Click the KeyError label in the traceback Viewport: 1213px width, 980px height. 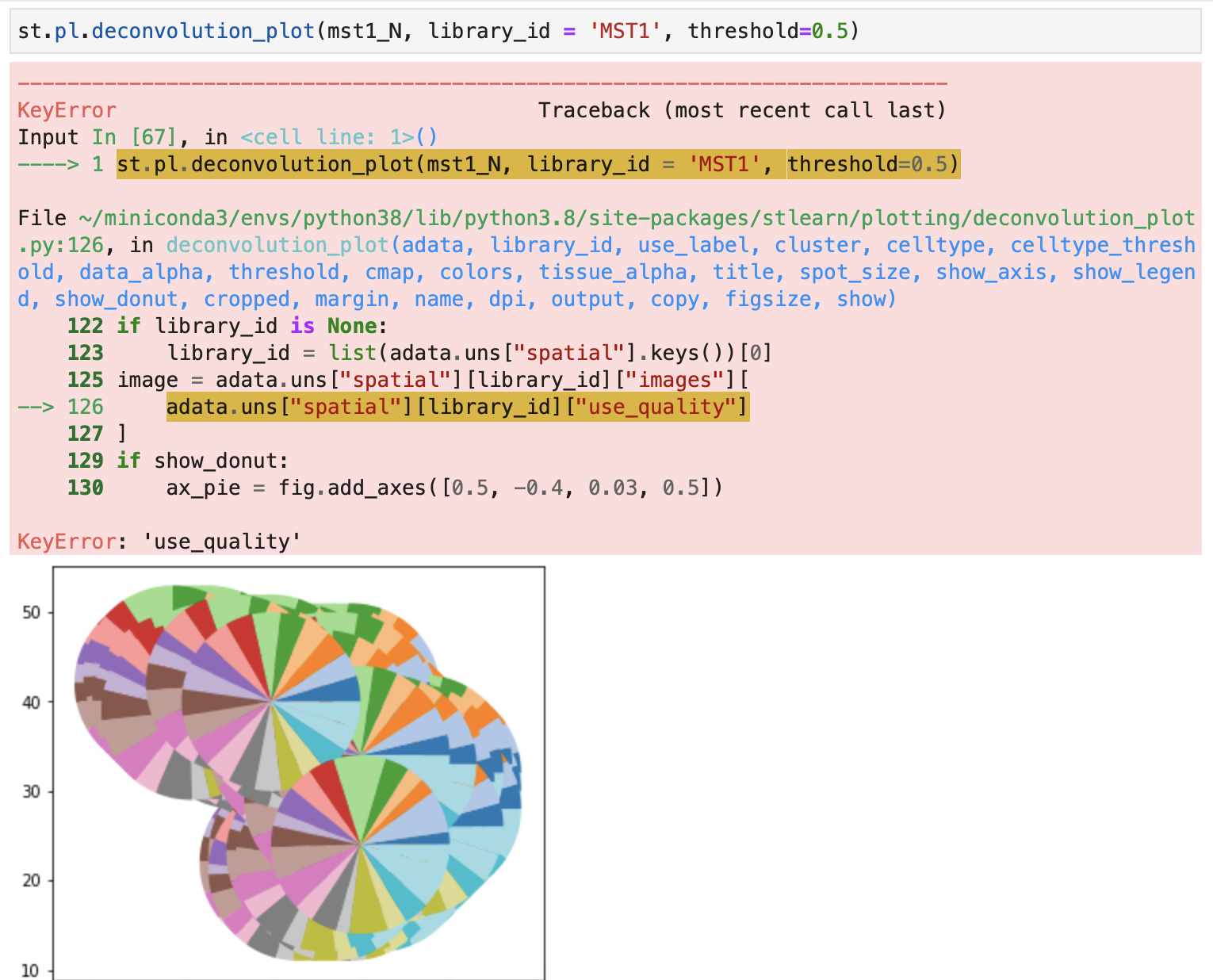[x=66, y=109]
